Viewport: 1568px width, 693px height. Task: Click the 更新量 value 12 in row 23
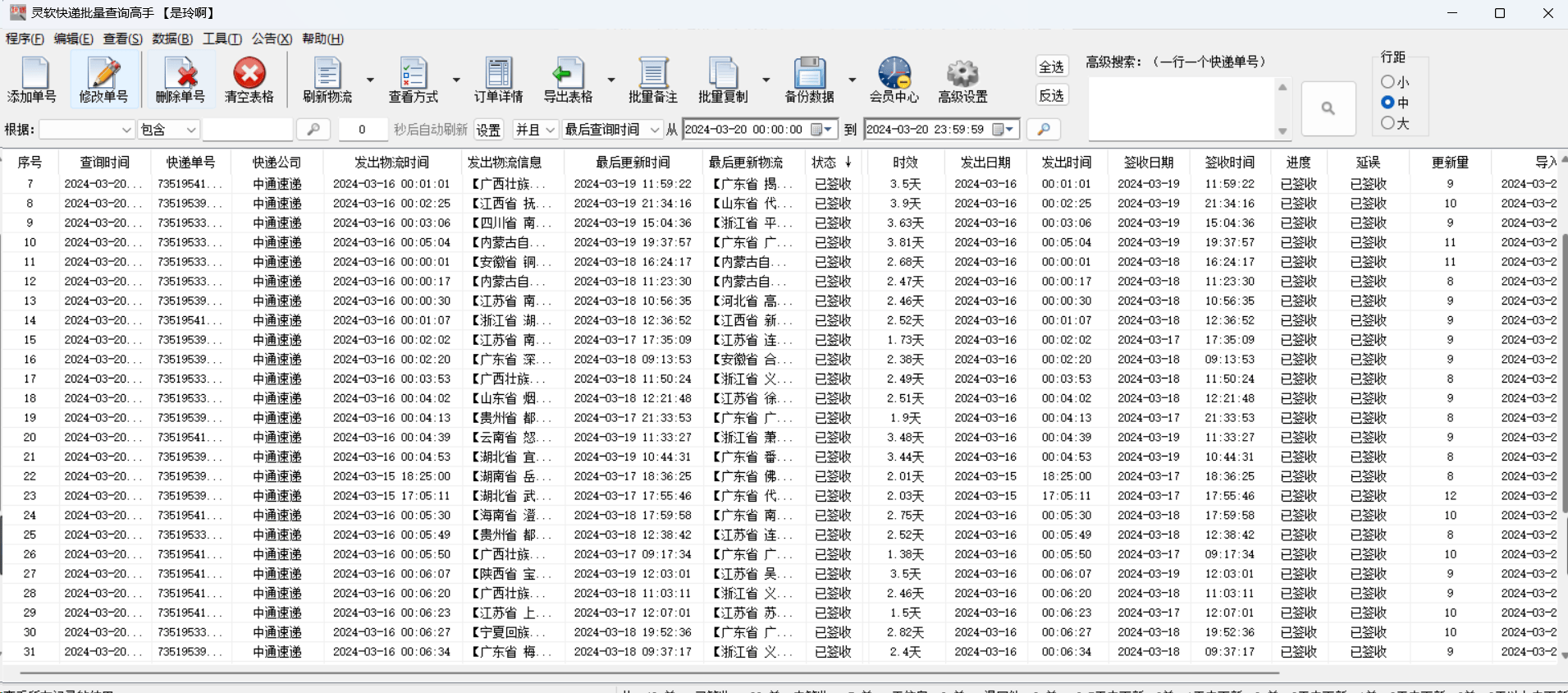(x=1450, y=496)
